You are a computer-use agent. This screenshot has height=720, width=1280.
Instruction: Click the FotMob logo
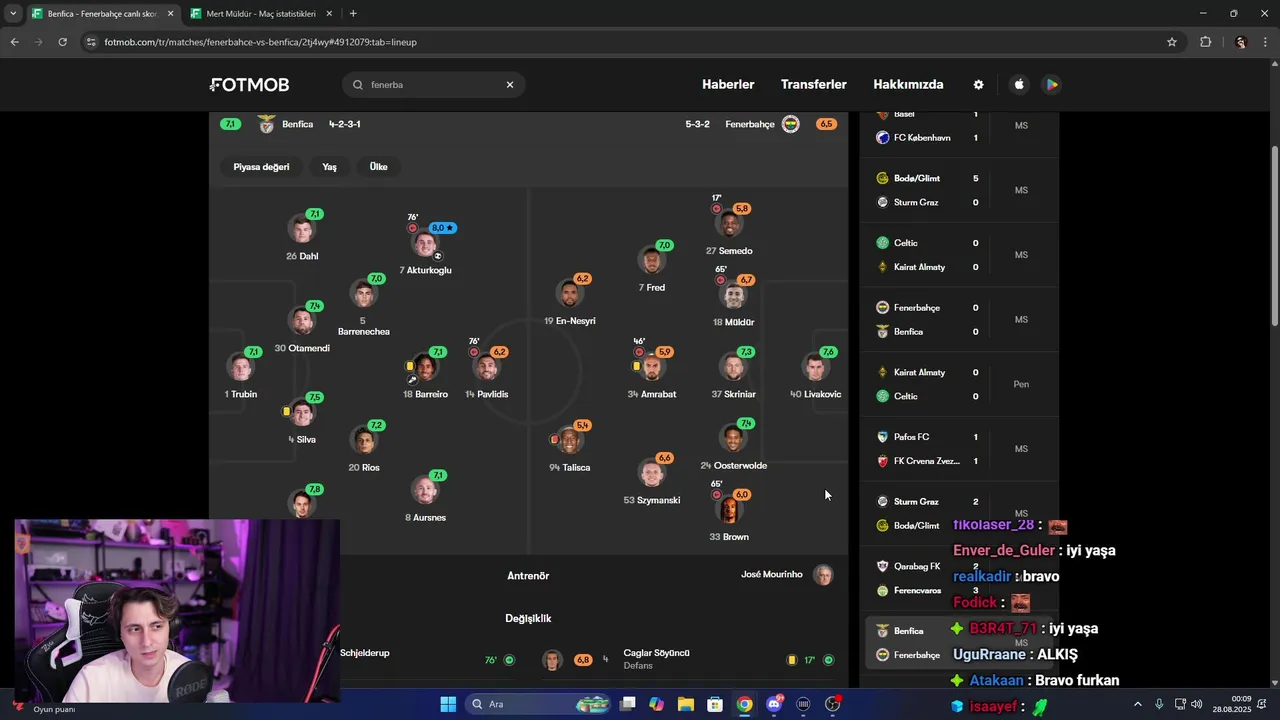click(250, 85)
